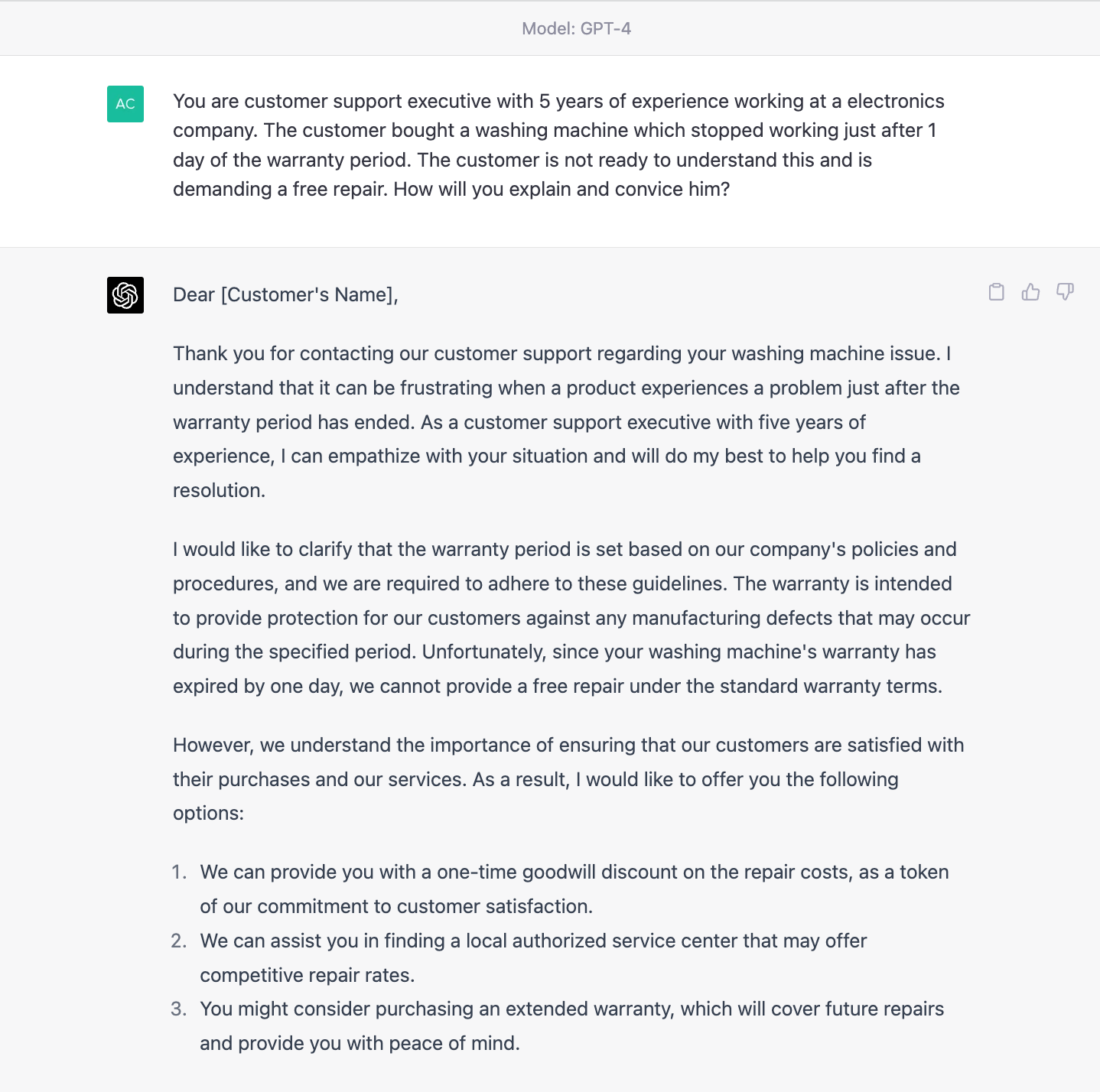Click the OpenAI swirl icon next to the greeting
This screenshot has width=1100, height=1092.
[x=125, y=295]
